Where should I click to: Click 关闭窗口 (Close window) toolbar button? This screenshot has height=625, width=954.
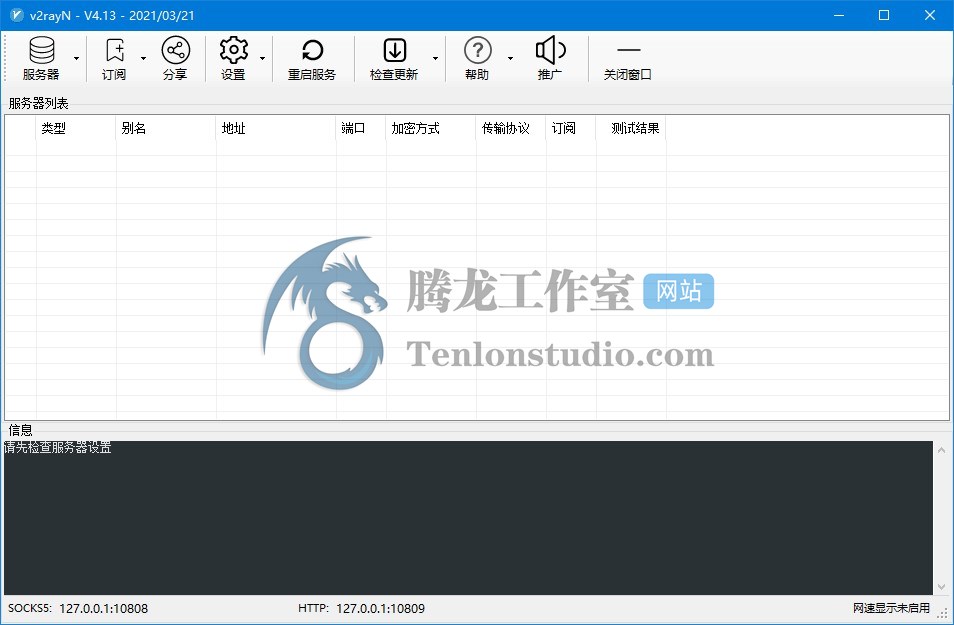[628, 58]
